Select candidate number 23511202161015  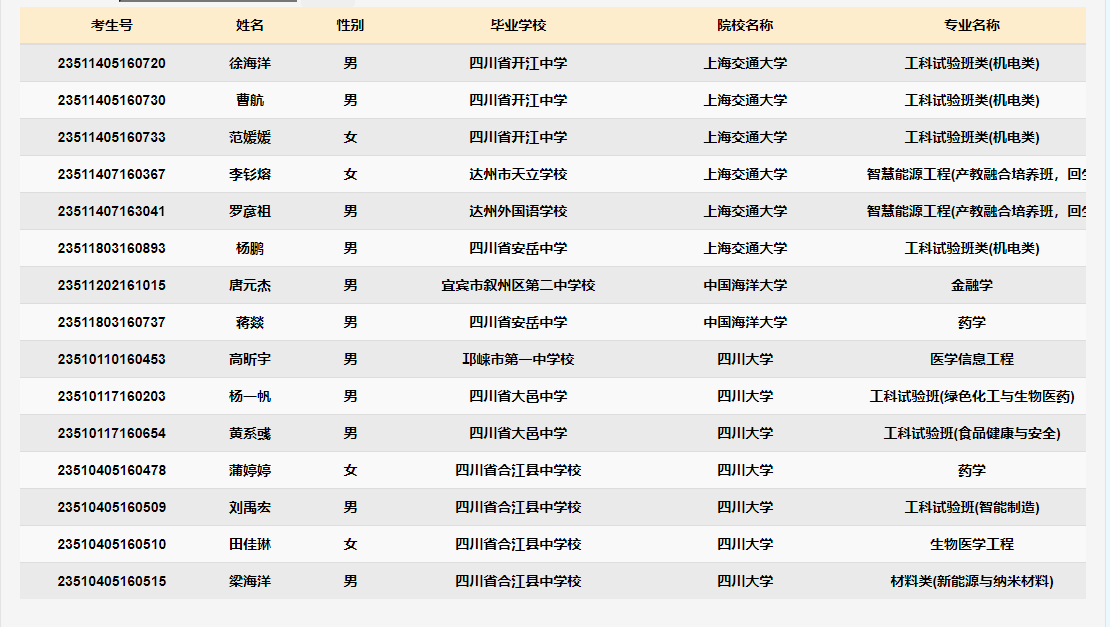112,285
